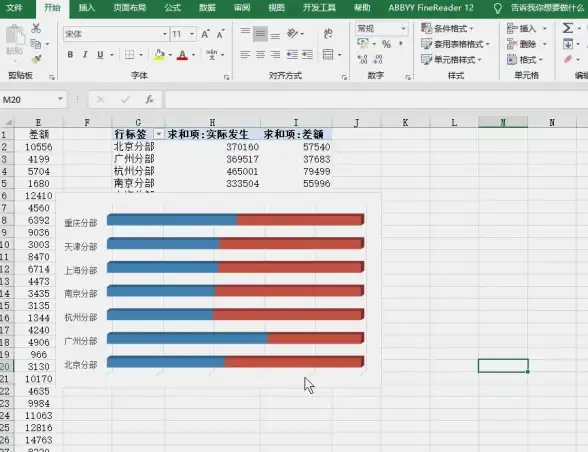Click 格式 in the cells group

[525, 60]
